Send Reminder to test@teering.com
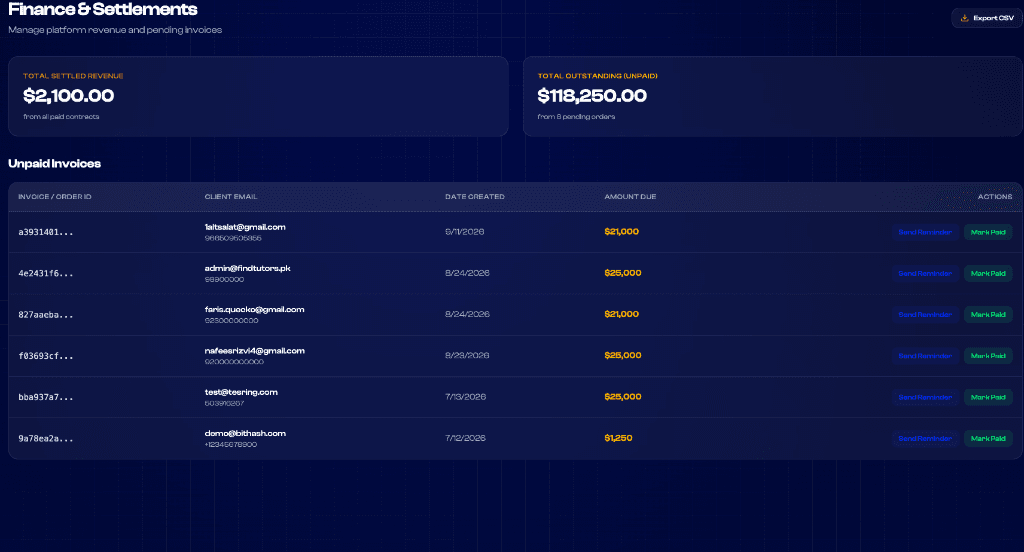 [x=925, y=397]
